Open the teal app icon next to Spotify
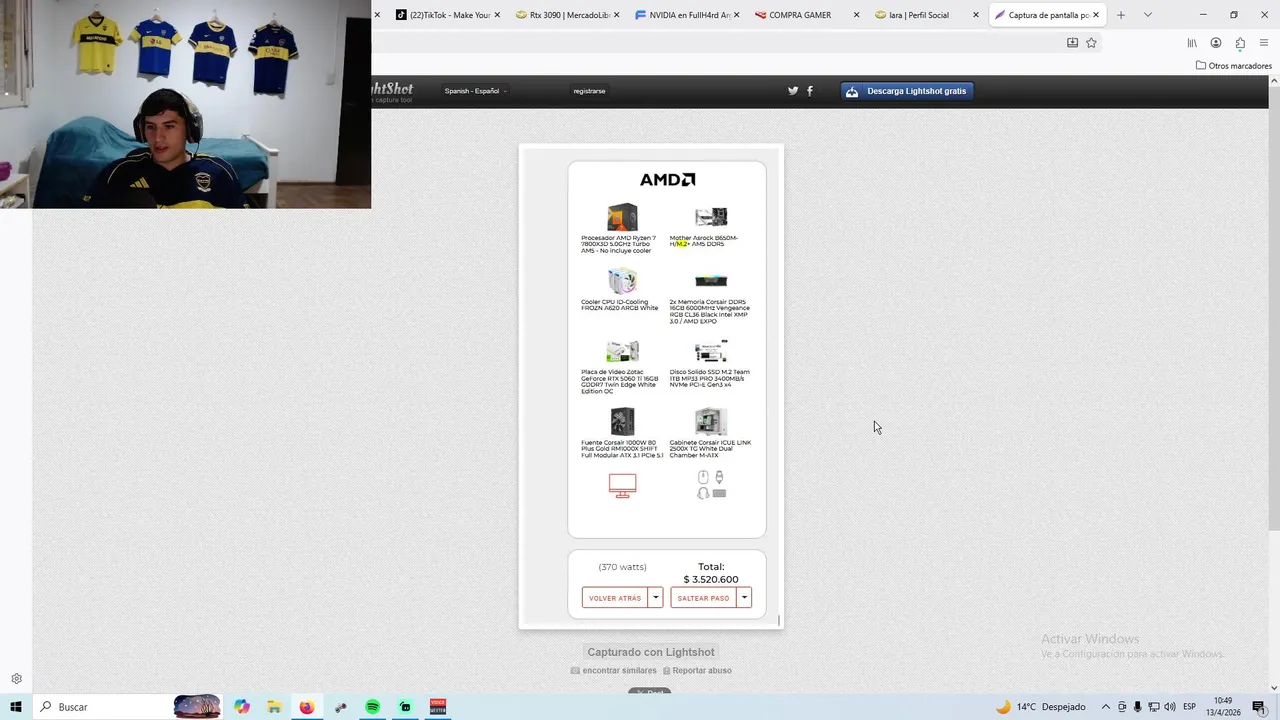The height and width of the screenshot is (720, 1280). click(x=405, y=707)
